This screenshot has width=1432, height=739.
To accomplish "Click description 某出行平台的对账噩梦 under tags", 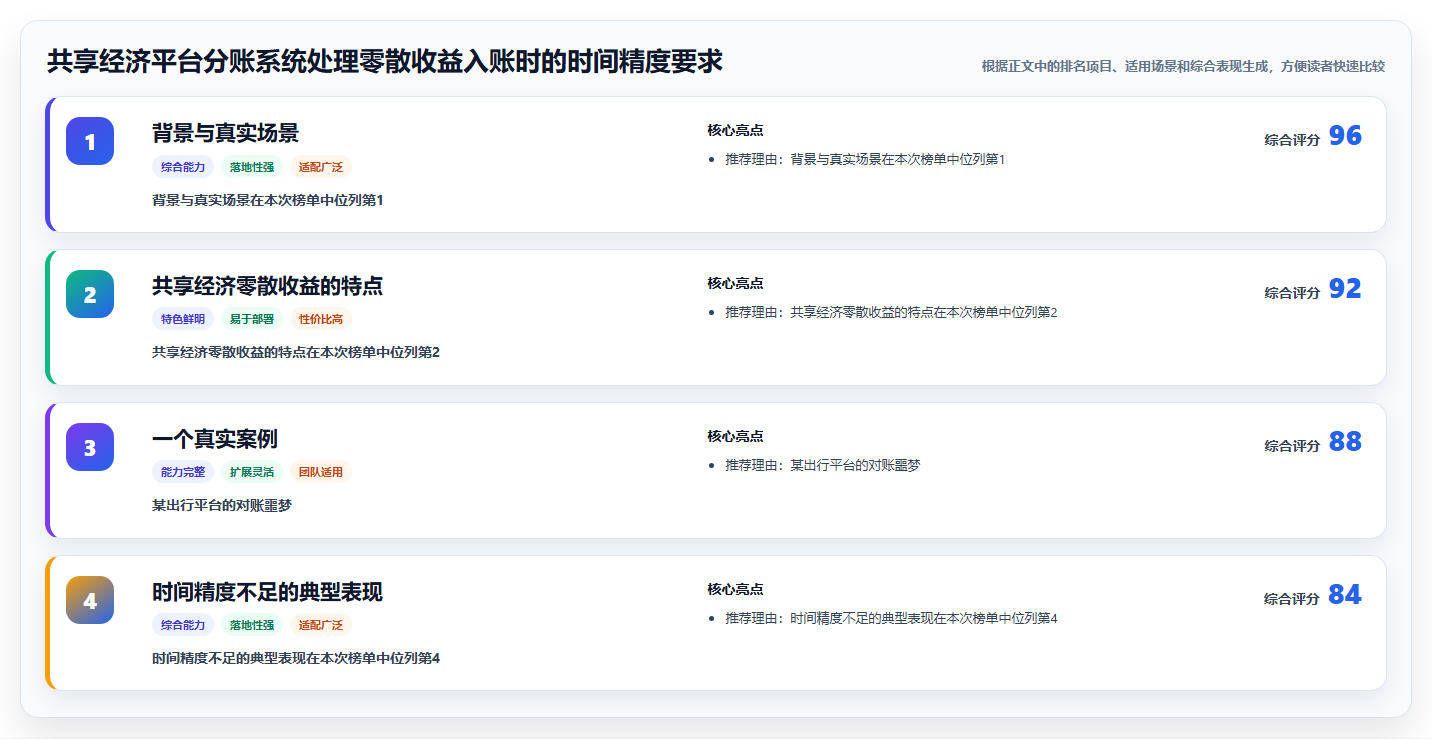I will pos(222,505).
